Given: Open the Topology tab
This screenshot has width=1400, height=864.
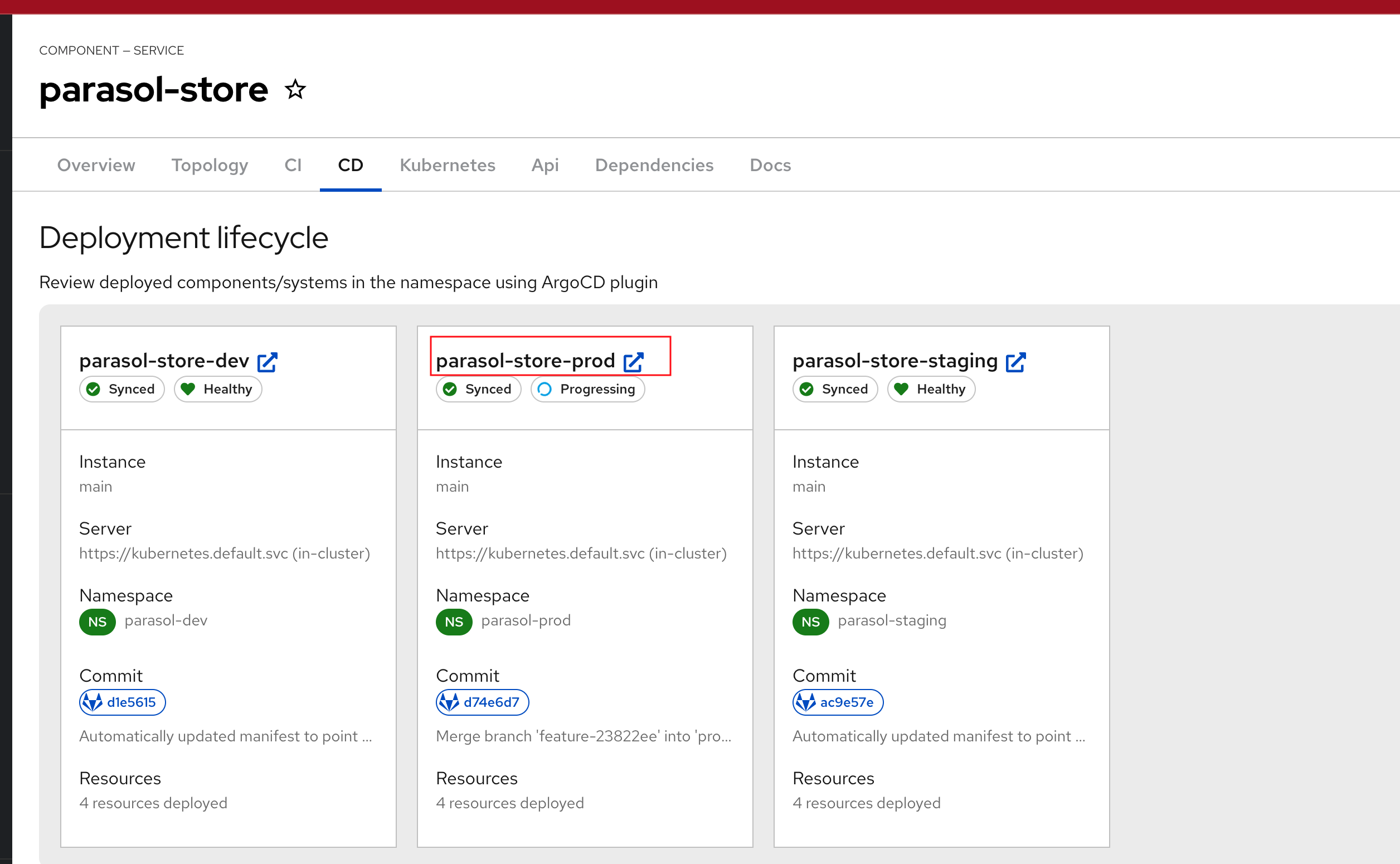Looking at the screenshot, I should [210, 165].
